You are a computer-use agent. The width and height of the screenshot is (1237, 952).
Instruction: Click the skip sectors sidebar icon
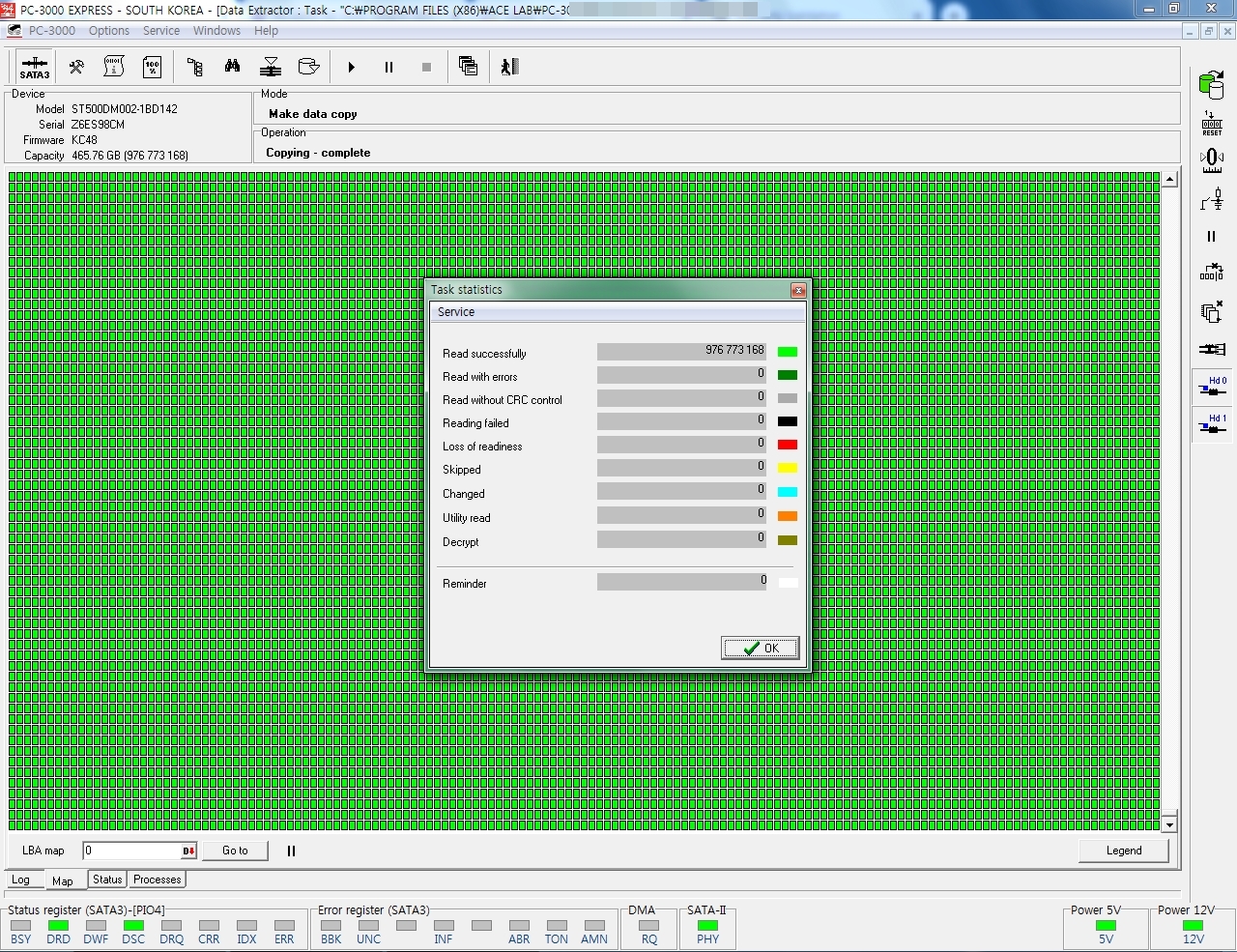point(1212,273)
